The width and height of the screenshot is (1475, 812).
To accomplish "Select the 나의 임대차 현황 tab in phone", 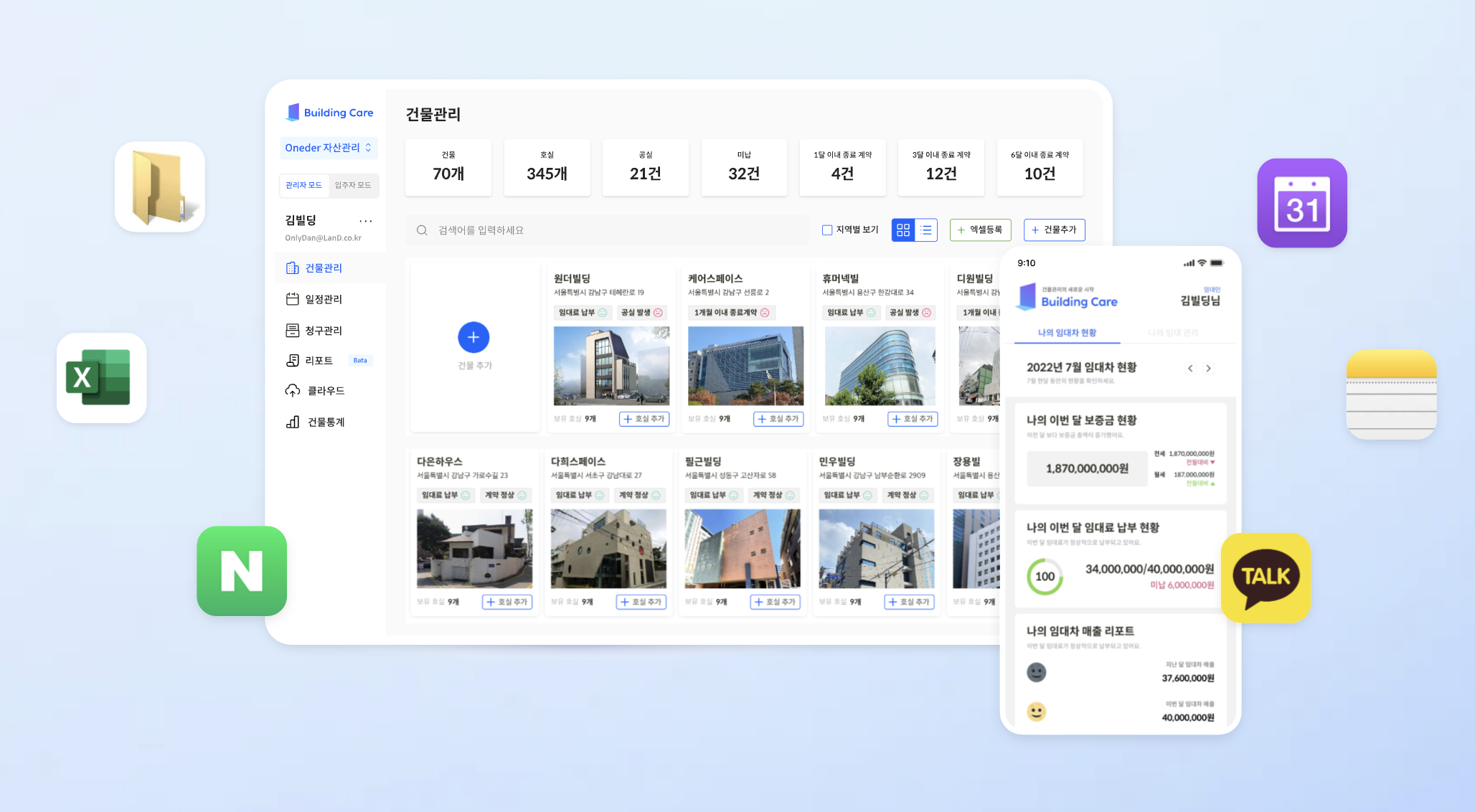I will click(x=1067, y=333).
